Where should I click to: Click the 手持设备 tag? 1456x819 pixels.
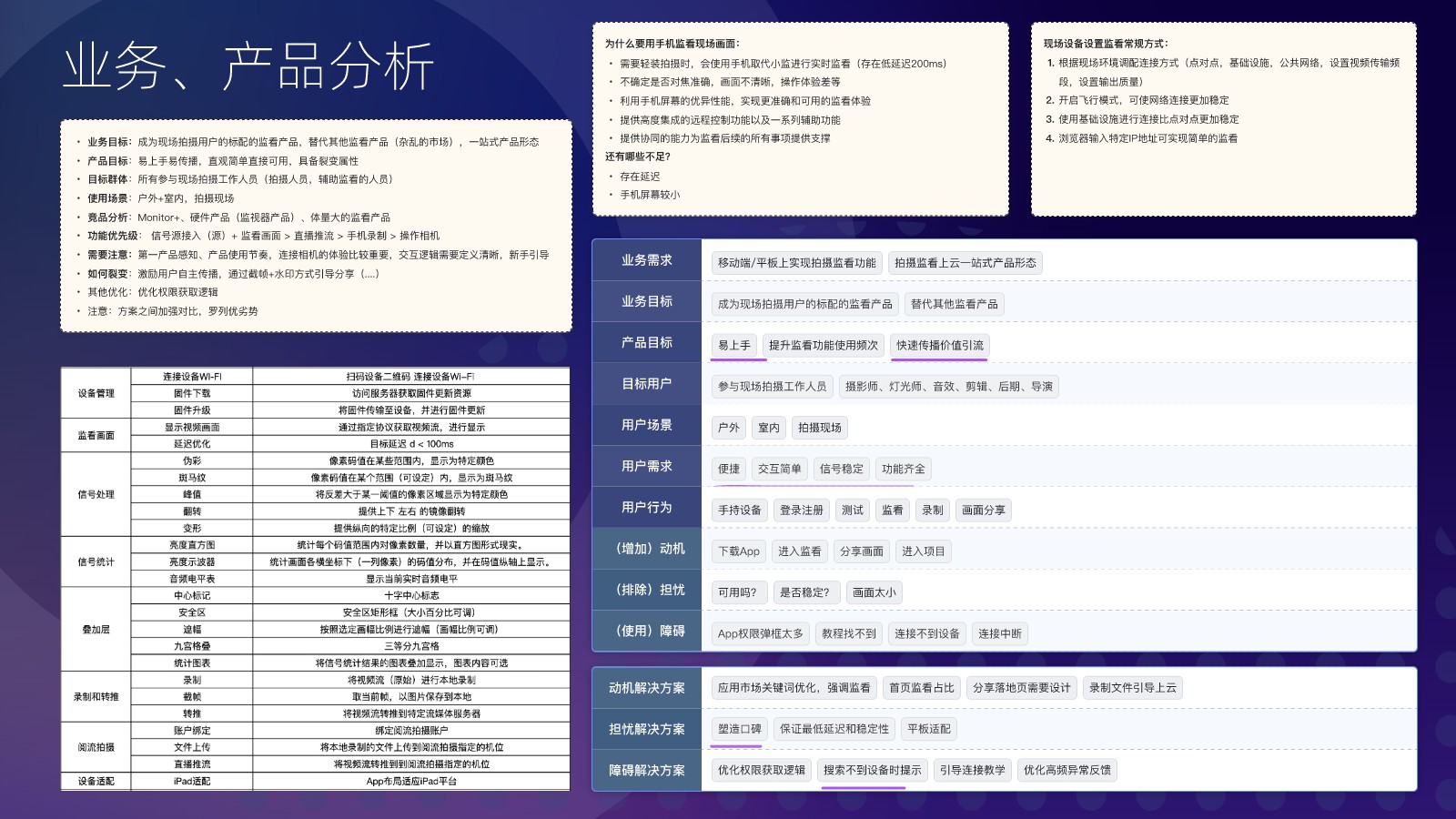[x=740, y=511]
